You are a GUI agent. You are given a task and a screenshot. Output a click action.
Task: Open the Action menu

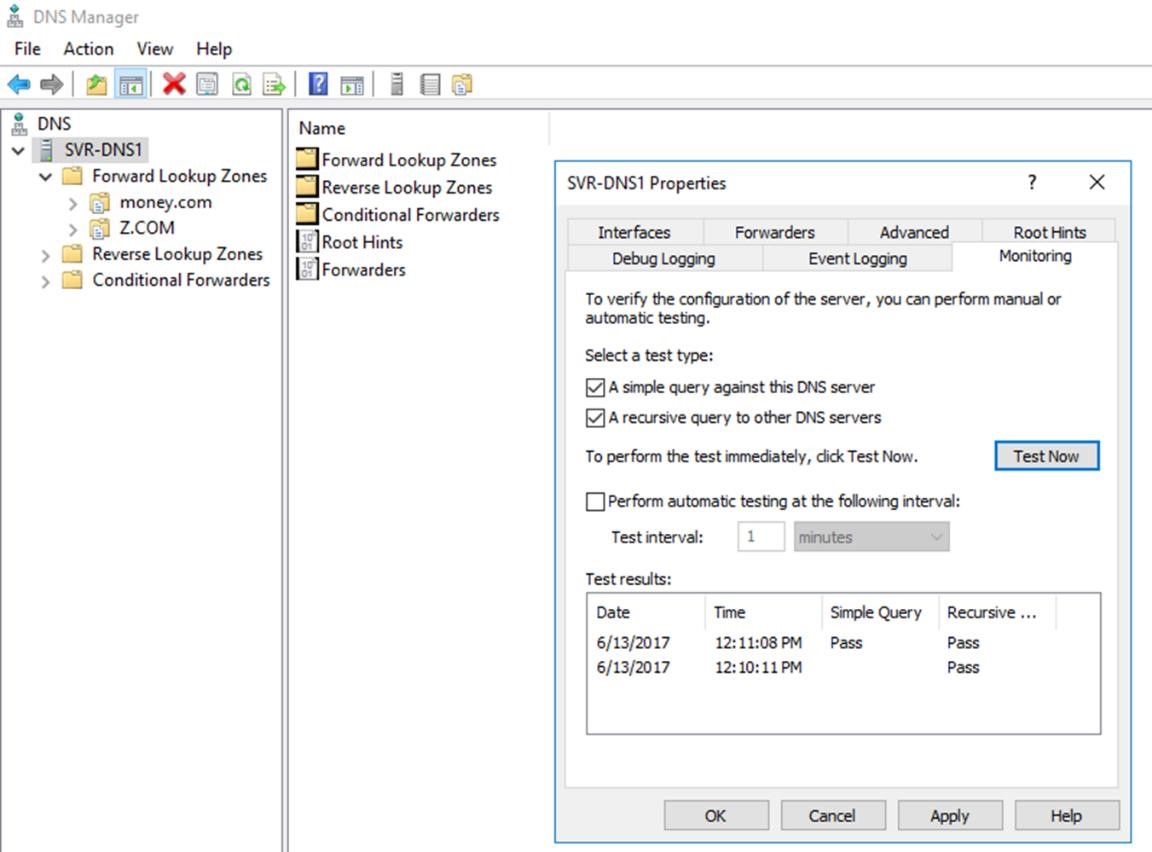coord(88,49)
